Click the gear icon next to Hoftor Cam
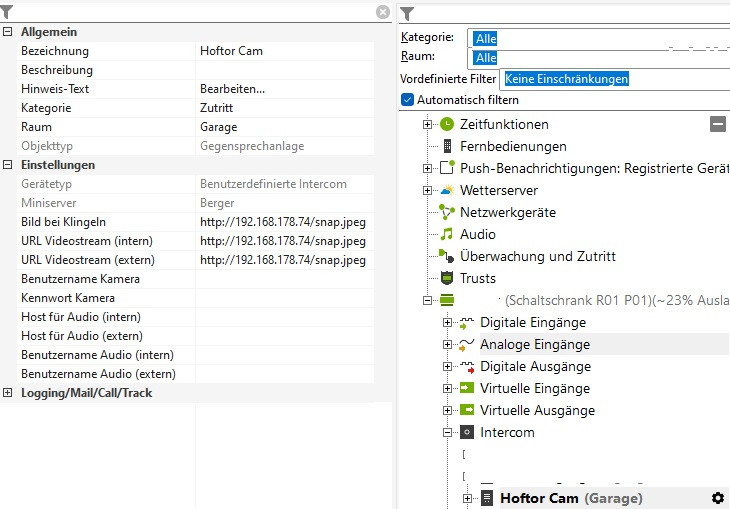The image size is (730, 509). [717, 498]
